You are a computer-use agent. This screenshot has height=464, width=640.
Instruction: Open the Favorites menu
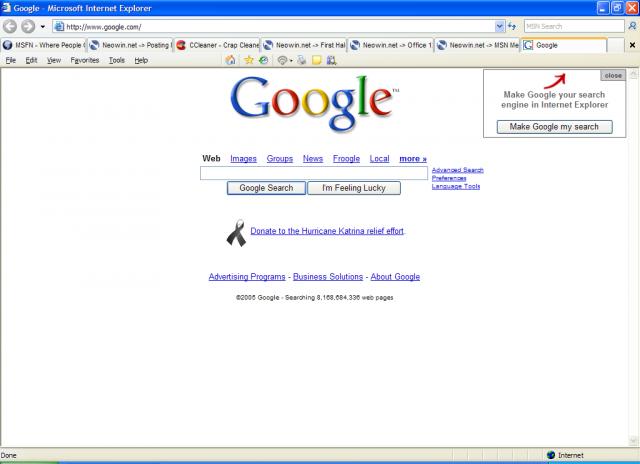[84, 60]
